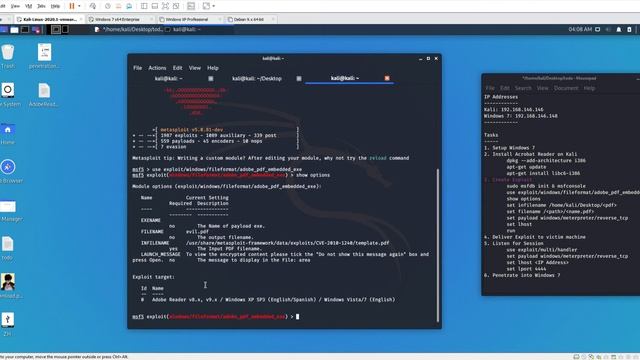Open the VMware Tabs menu

[41, 6]
